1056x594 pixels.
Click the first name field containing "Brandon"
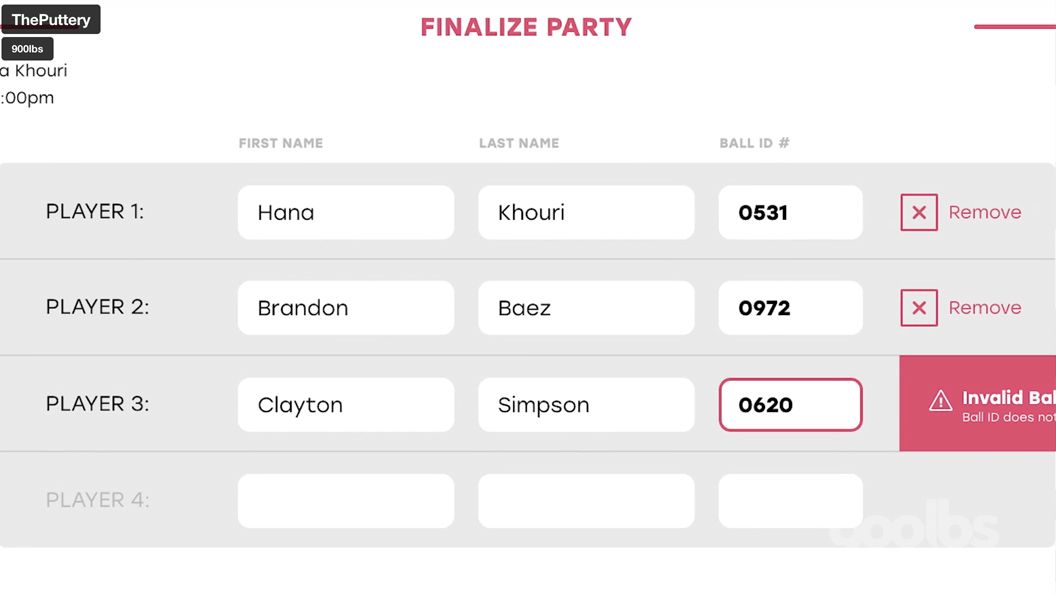coord(345,308)
